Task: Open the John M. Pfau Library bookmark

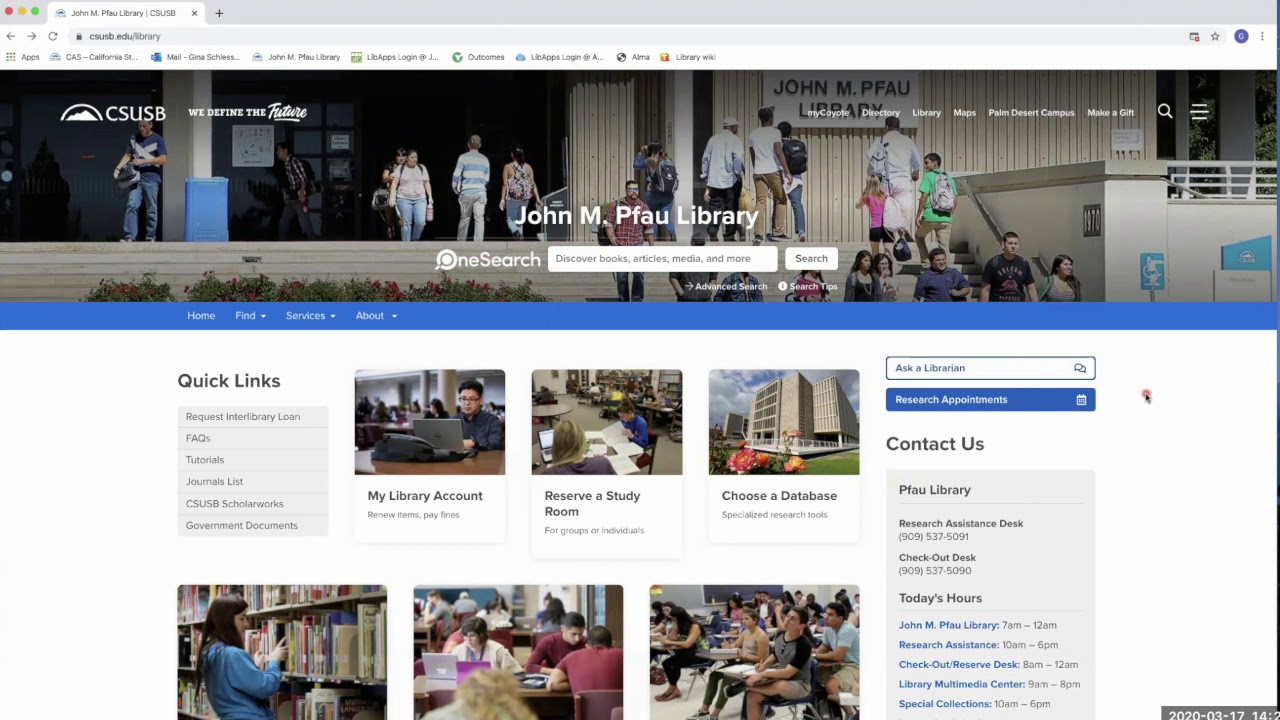Action: pos(296,57)
